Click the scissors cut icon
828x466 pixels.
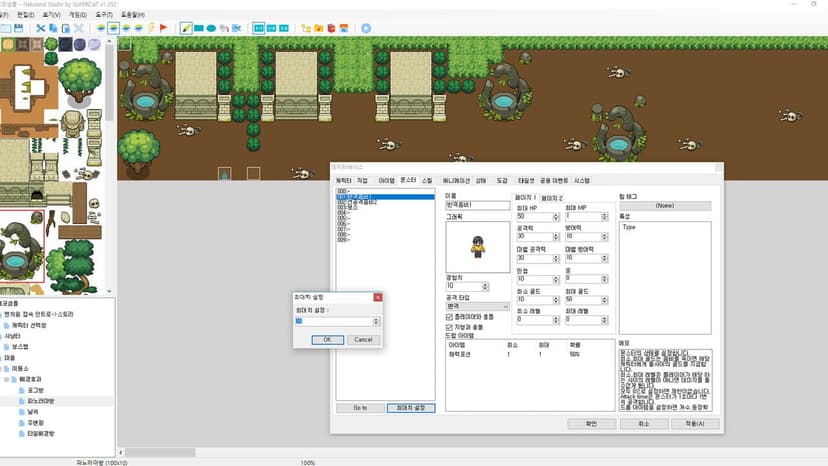pyautogui.click(x=40, y=28)
